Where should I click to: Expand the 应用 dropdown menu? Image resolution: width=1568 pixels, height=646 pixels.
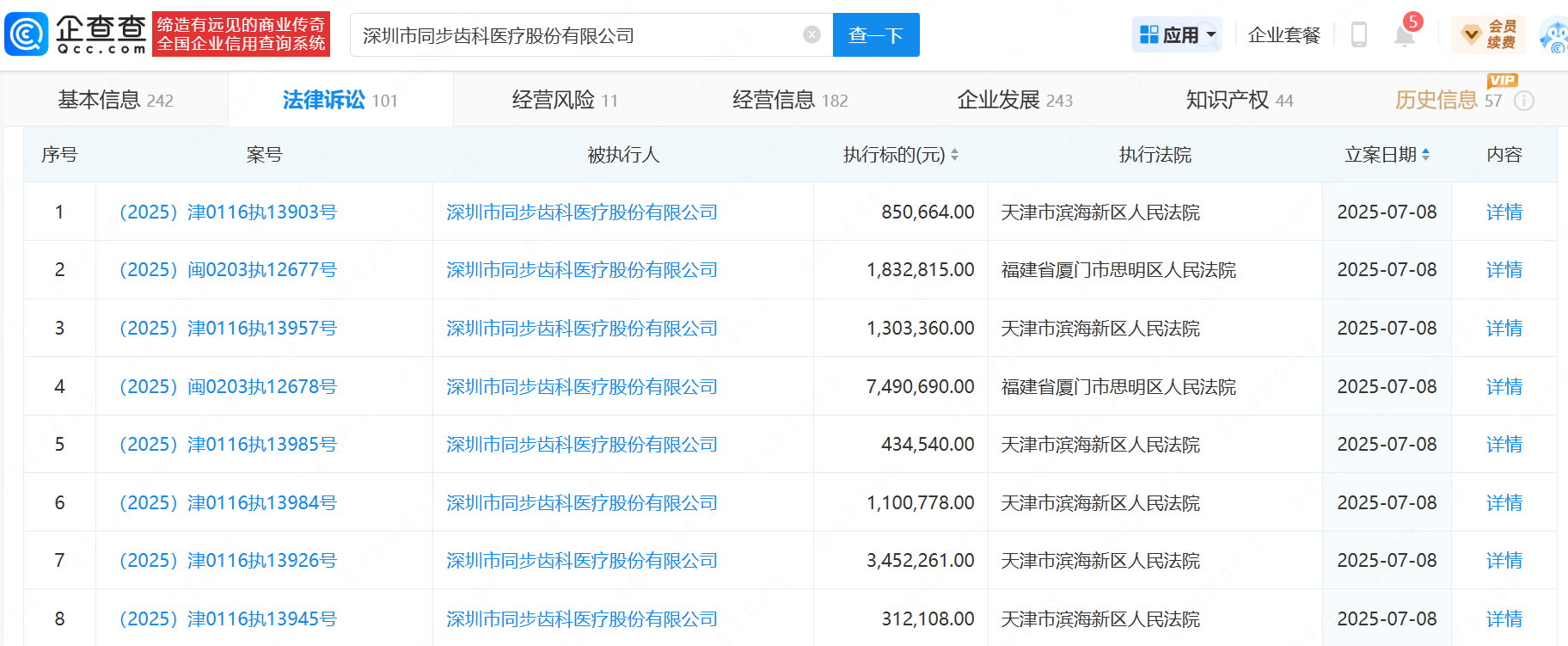[x=1177, y=34]
